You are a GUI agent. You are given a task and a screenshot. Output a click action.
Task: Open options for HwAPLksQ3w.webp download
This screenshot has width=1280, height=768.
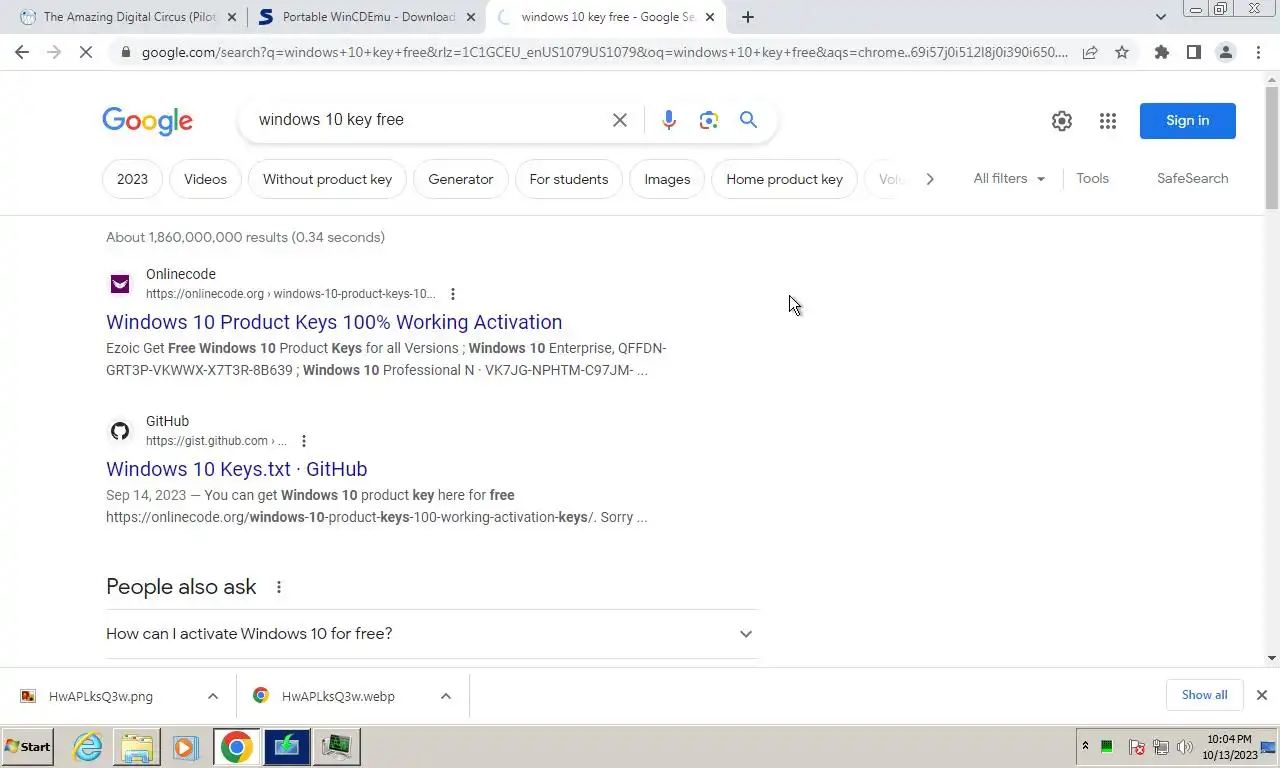(446, 696)
